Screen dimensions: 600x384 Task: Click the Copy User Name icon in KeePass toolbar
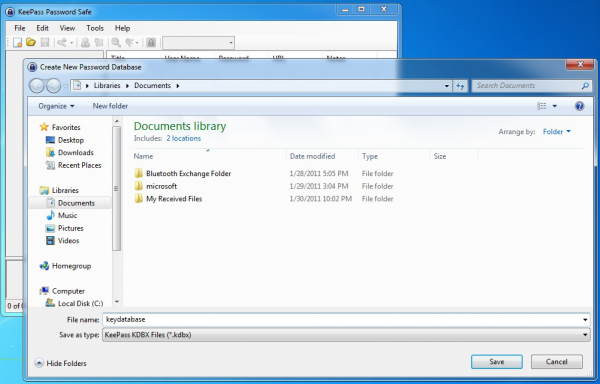click(85, 42)
